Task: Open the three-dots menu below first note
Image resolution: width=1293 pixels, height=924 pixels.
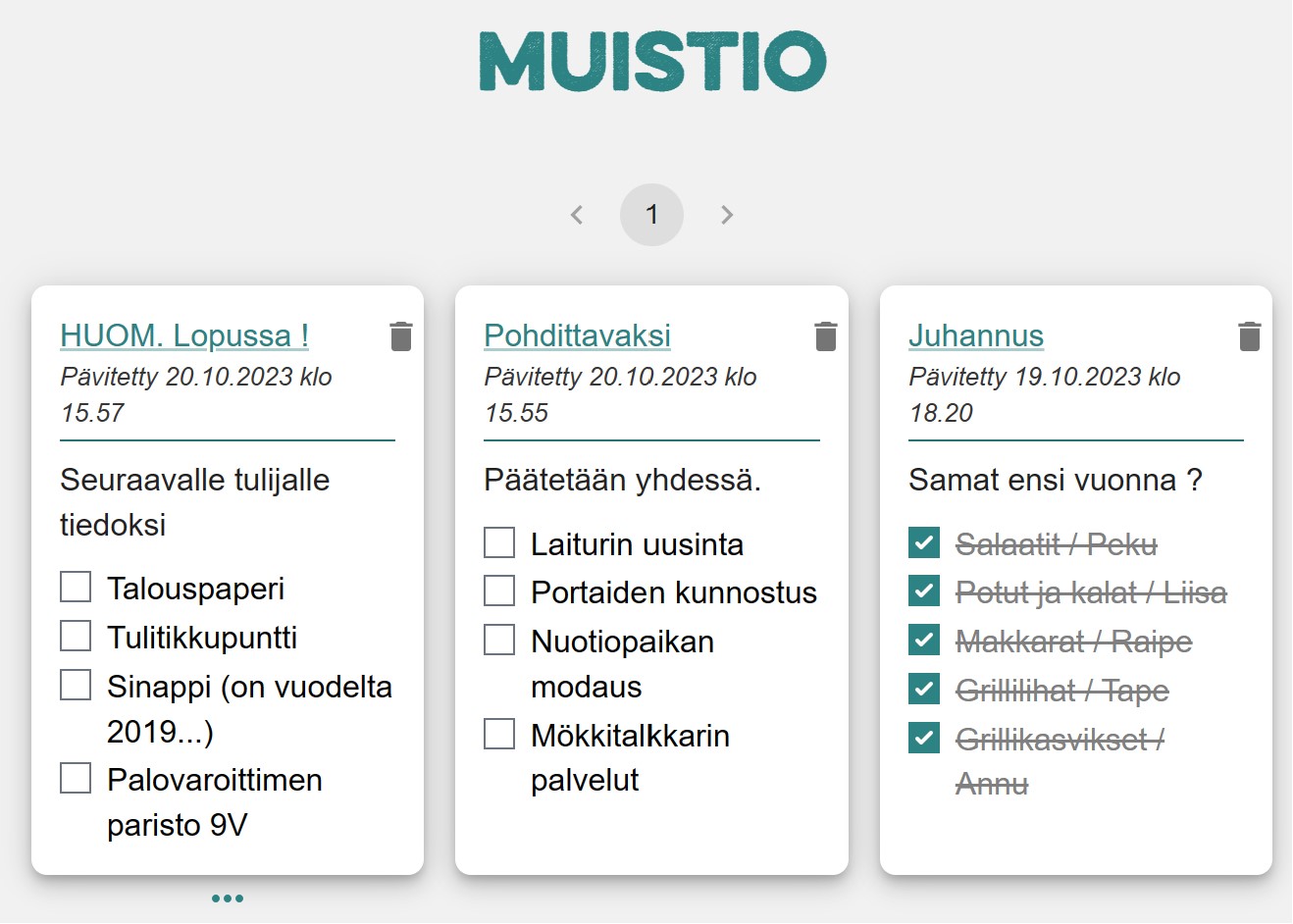Action: click(228, 898)
